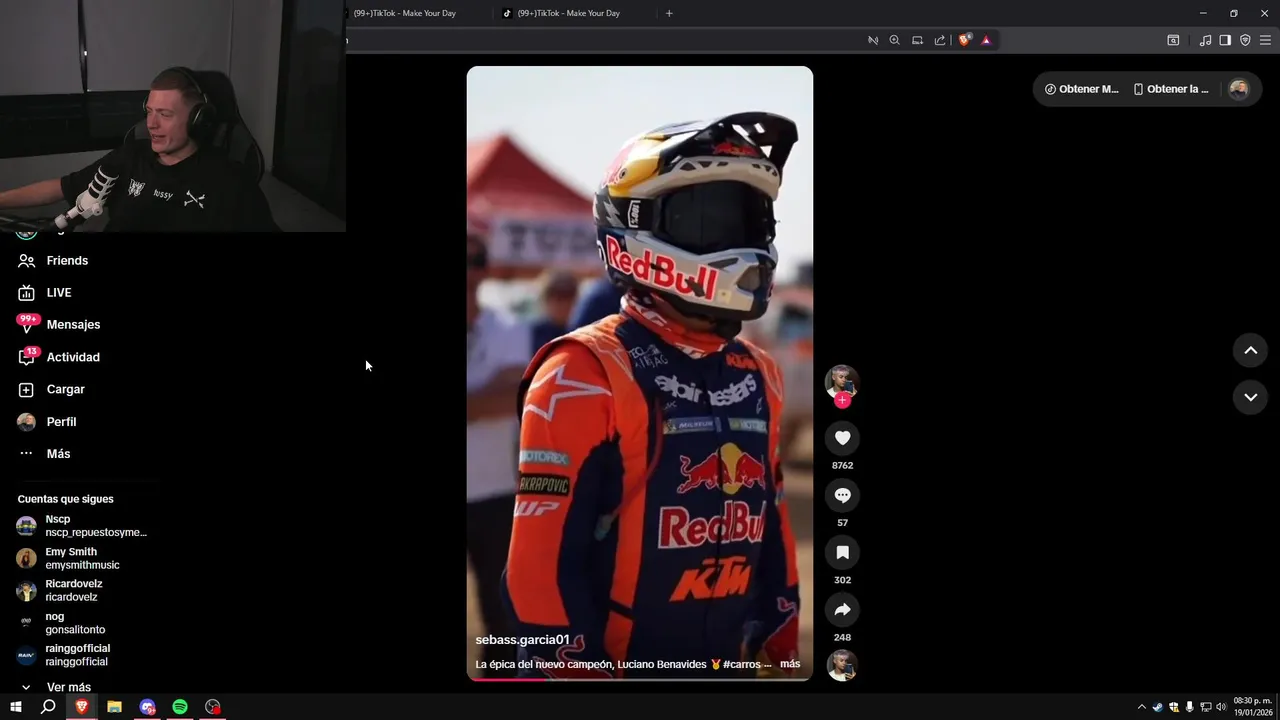Open account avatar at top right
This screenshot has width=1280, height=720.
1238,89
